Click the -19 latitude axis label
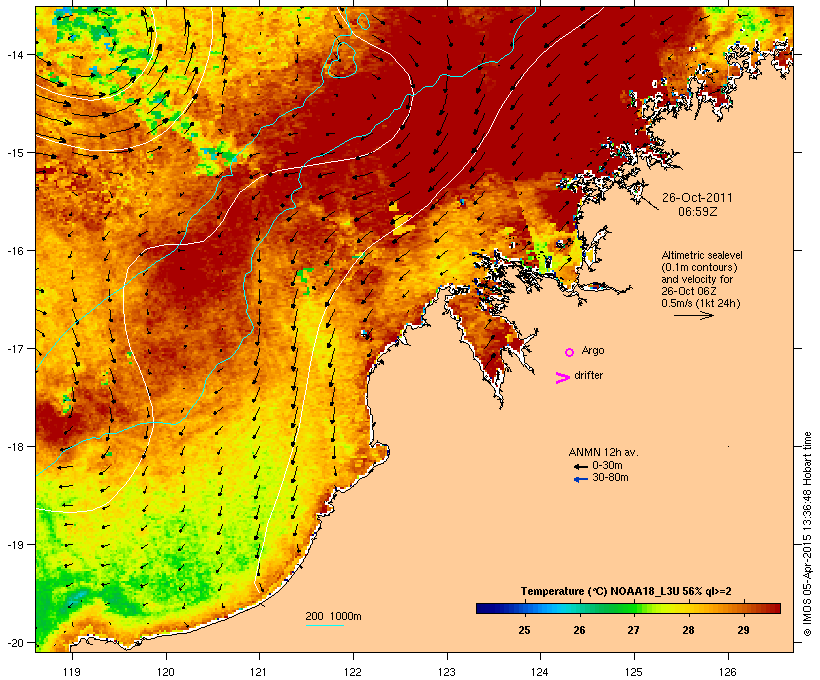Image resolution: width=820 pixels, height=680 pixels. pos(15,545)
